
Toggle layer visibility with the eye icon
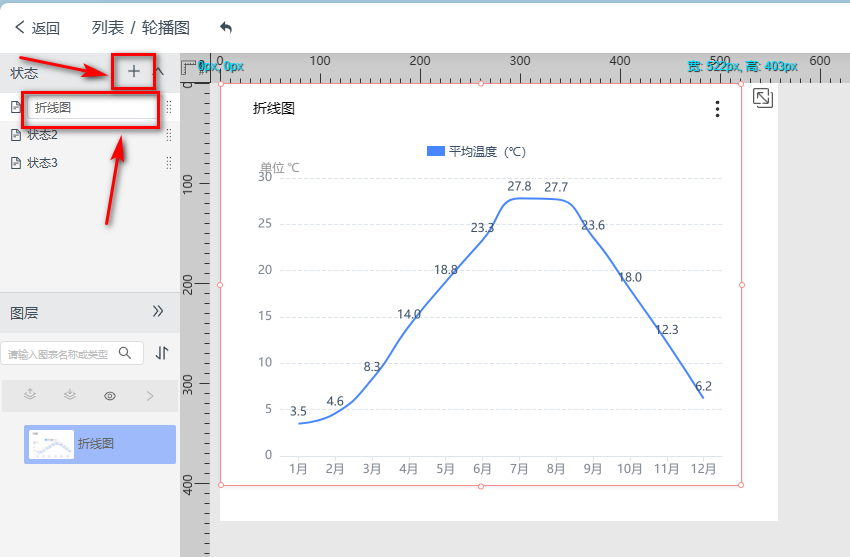110,396
